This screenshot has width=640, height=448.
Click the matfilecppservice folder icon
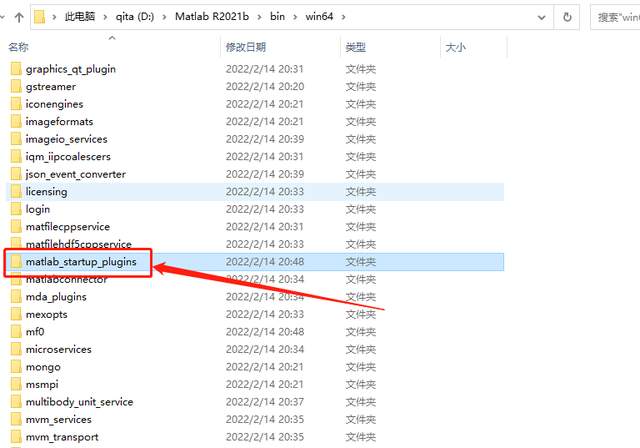pos(16,227)
